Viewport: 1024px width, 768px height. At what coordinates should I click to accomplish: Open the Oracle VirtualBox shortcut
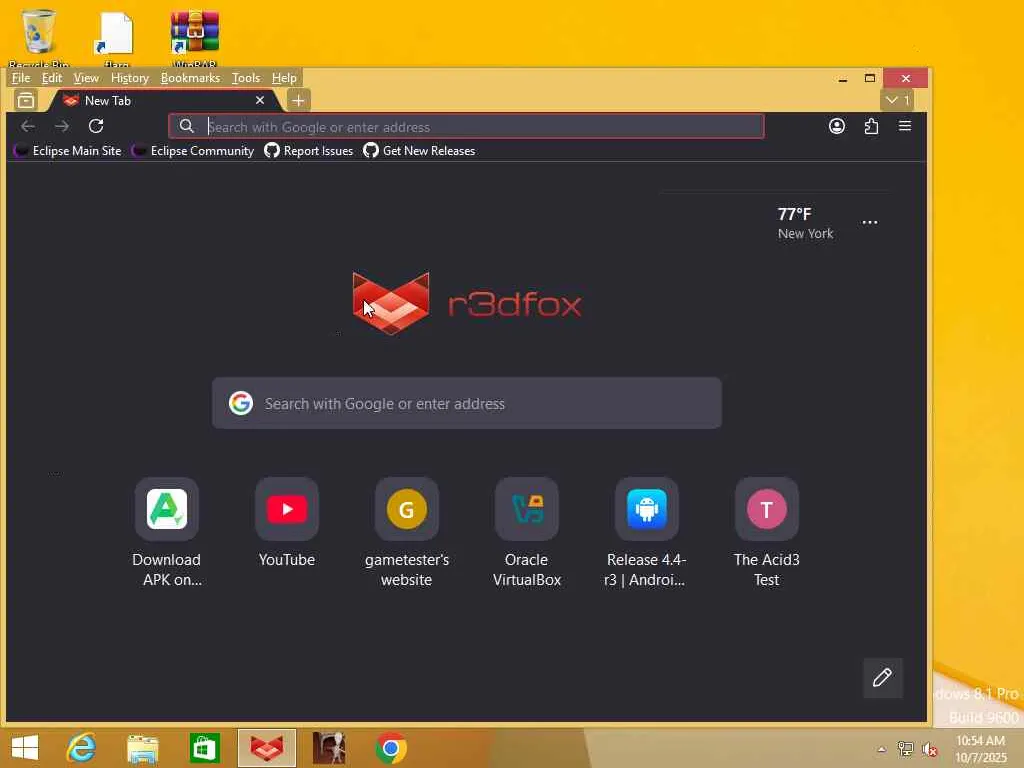[x=526, y=532]
